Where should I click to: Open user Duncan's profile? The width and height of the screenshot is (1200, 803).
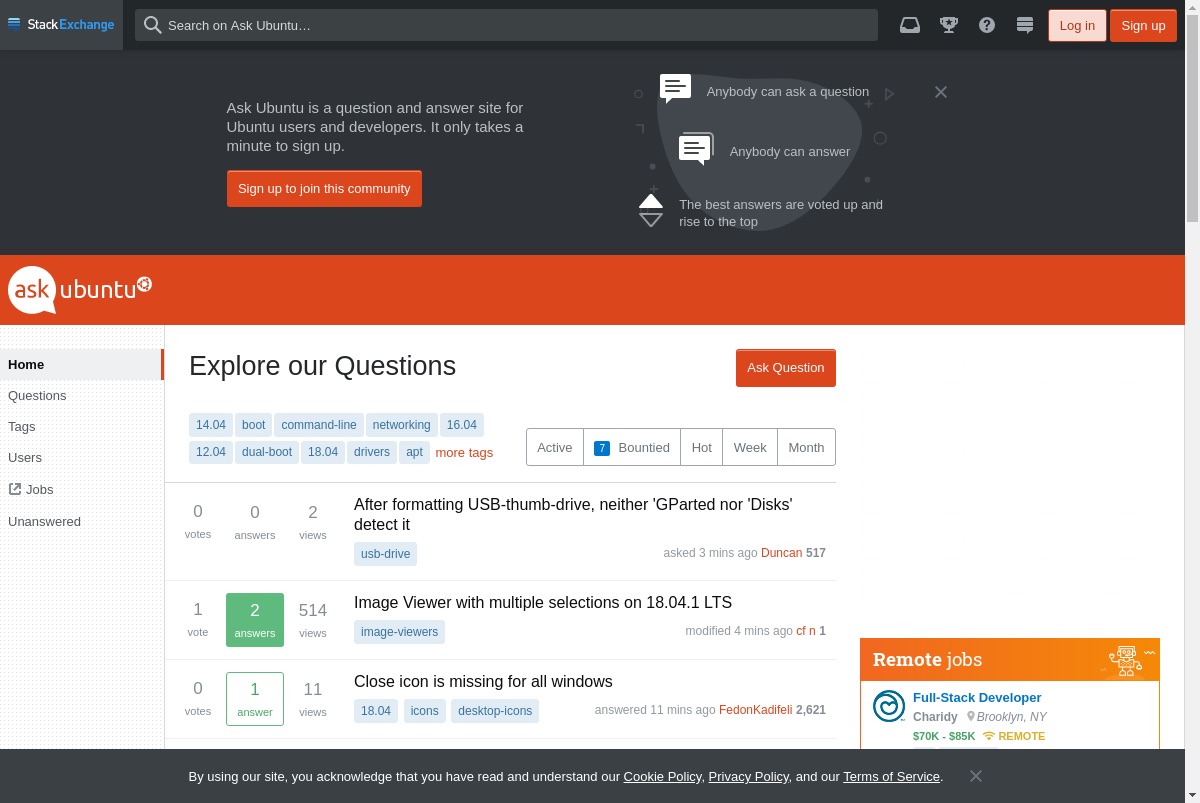click(x=781, y=553)
